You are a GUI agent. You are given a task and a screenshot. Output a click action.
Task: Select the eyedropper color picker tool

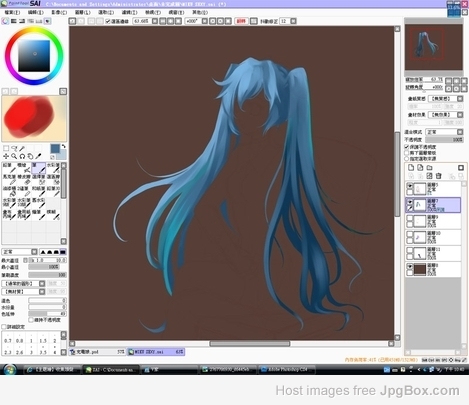pyautogui.click(x=38, y=156)
